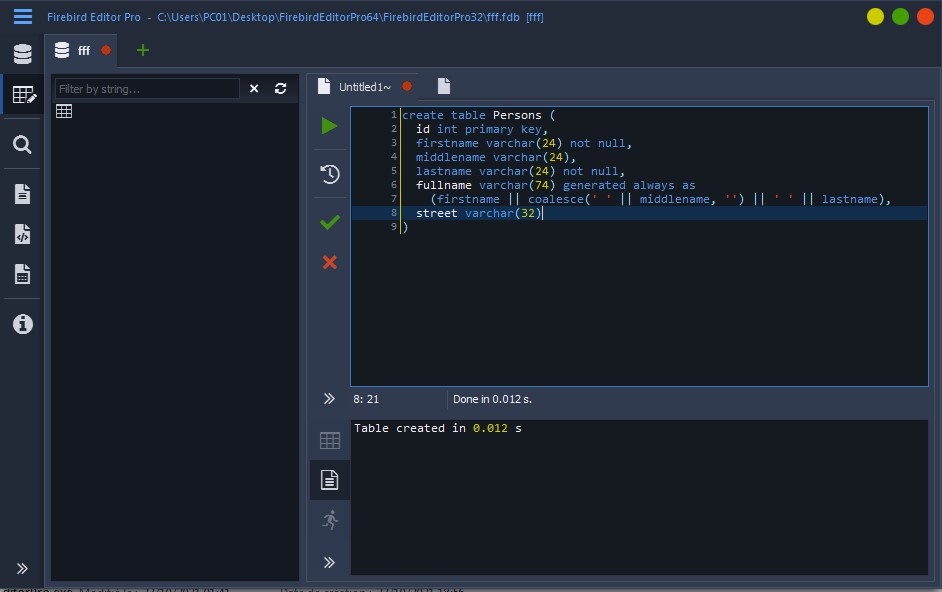Place cursor on the 'lastname varchar(24) not null,' line
Screen dimensions: 942x592
coord(520,171)
